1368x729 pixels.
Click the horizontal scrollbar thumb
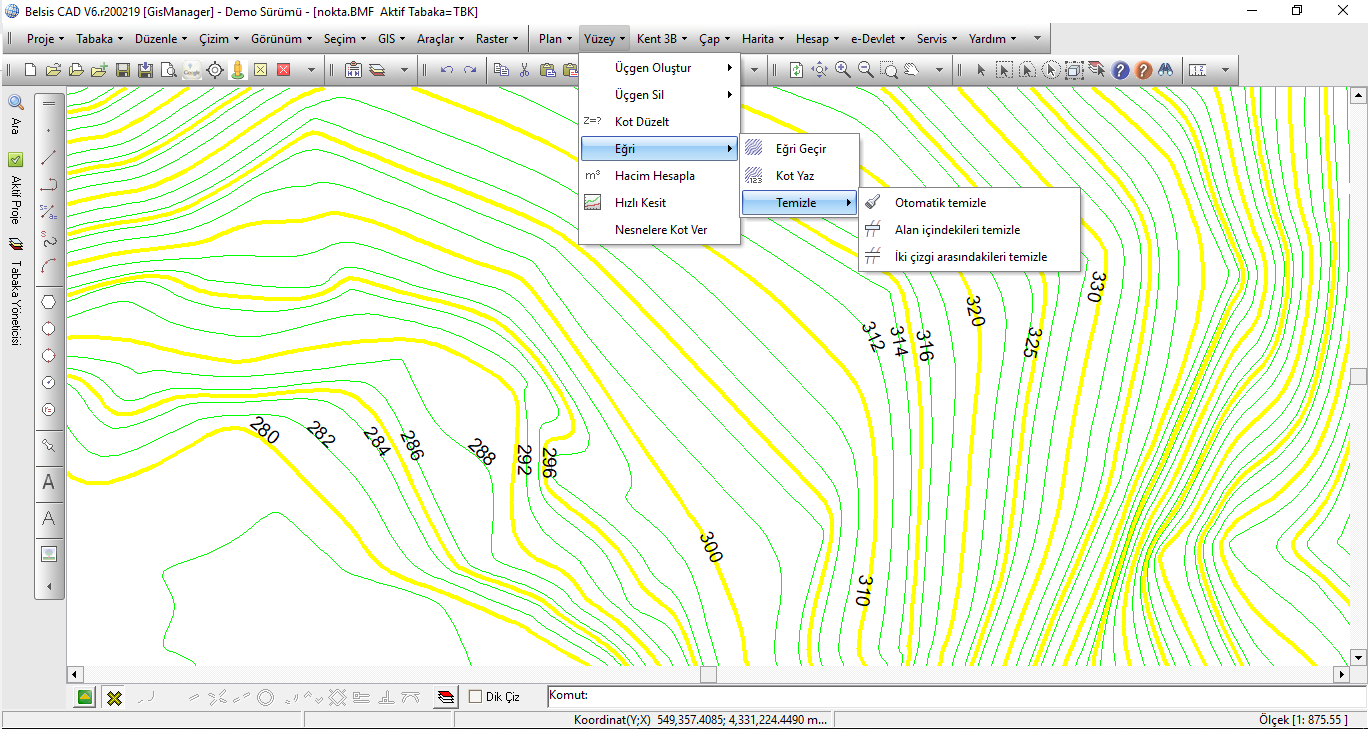tap(708, 675)
